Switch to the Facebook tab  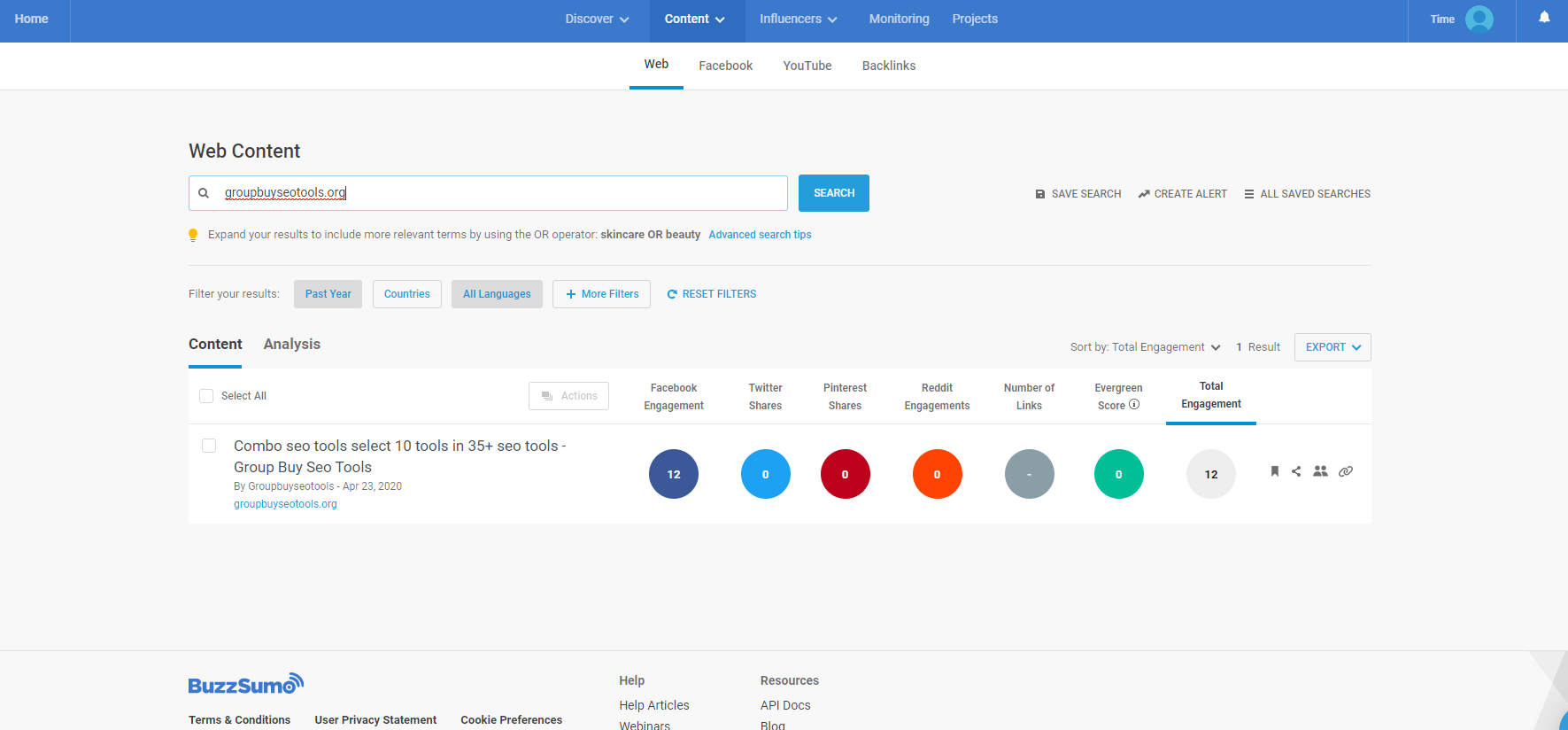(725, 66)
